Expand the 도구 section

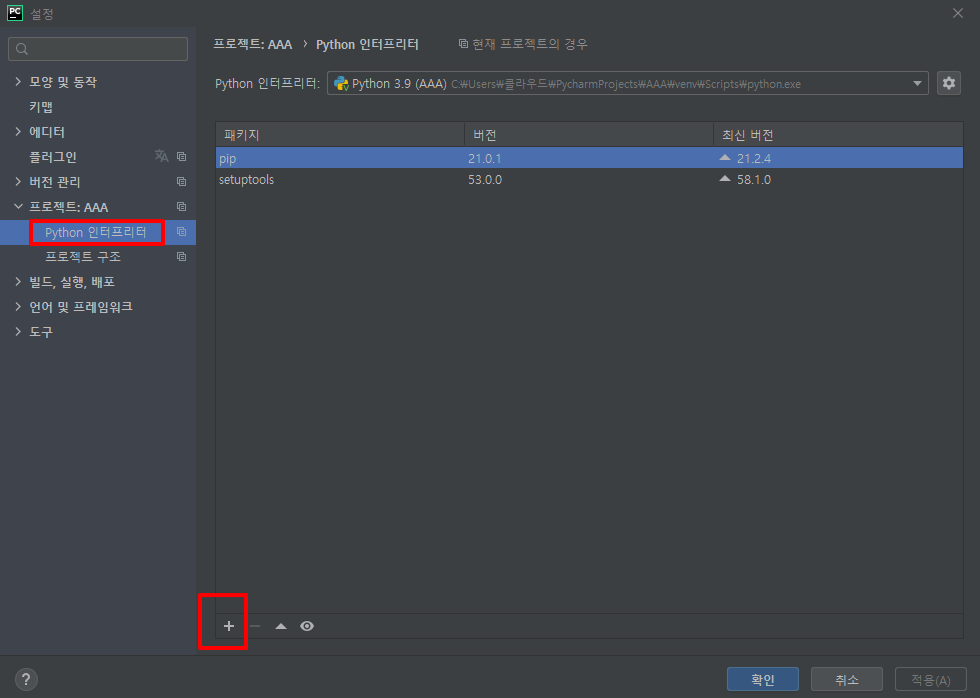point(18,332)
